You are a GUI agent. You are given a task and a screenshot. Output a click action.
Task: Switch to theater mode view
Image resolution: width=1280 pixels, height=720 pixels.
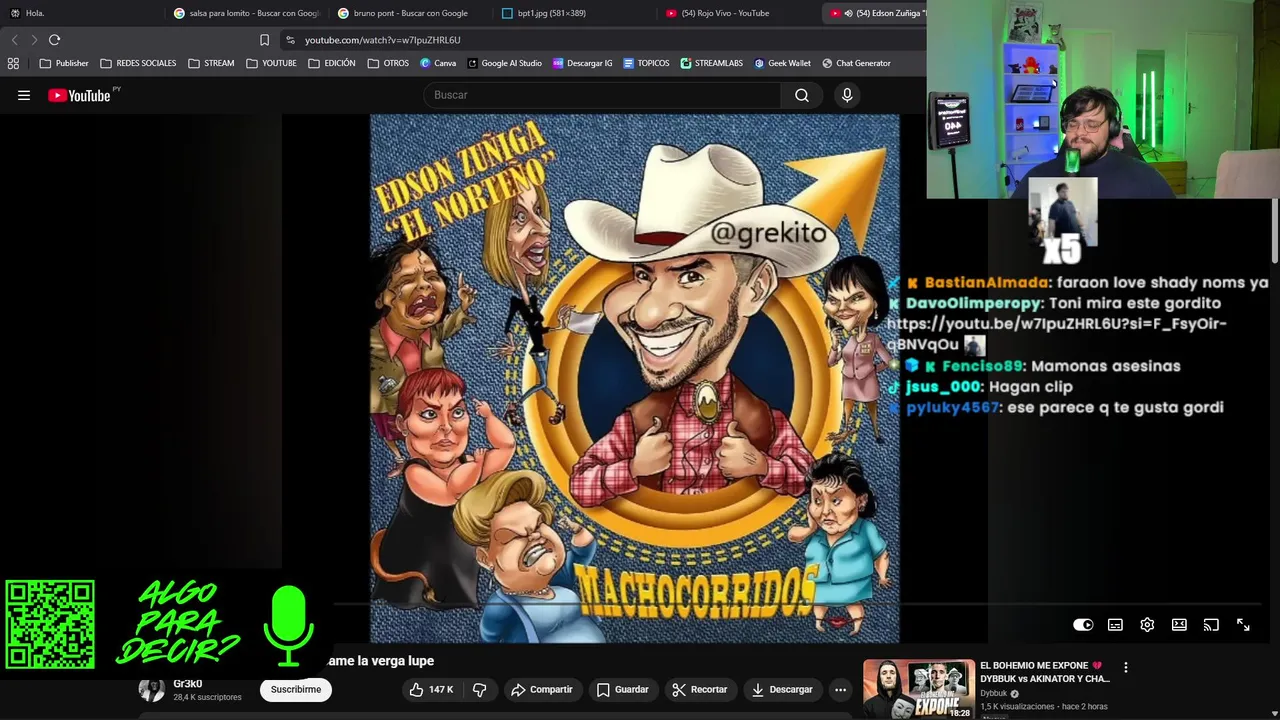(x=1179, y=625)
